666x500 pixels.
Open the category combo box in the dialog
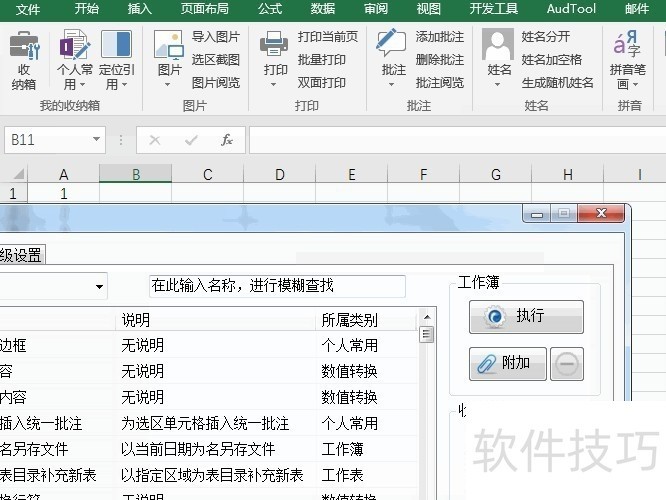tap(99, 286)
